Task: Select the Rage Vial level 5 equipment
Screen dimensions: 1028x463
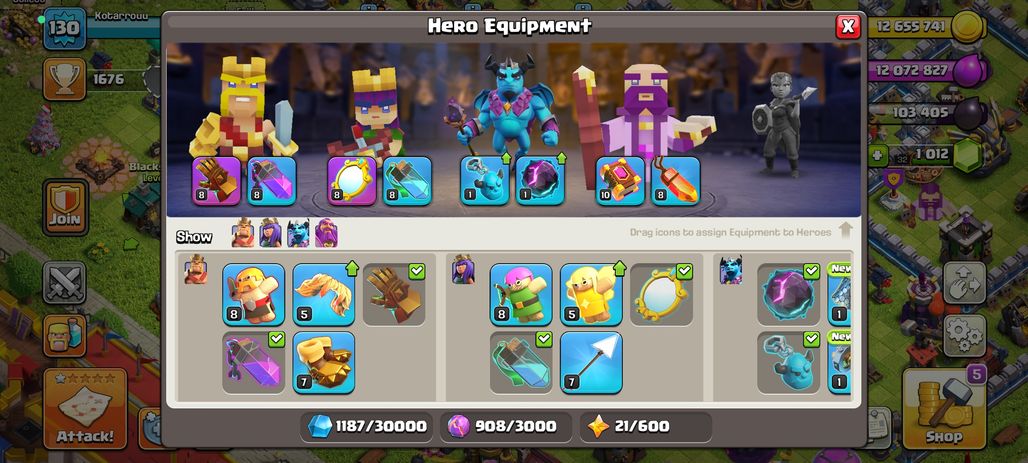Action: pyautogui.click(x=324, y=294)
